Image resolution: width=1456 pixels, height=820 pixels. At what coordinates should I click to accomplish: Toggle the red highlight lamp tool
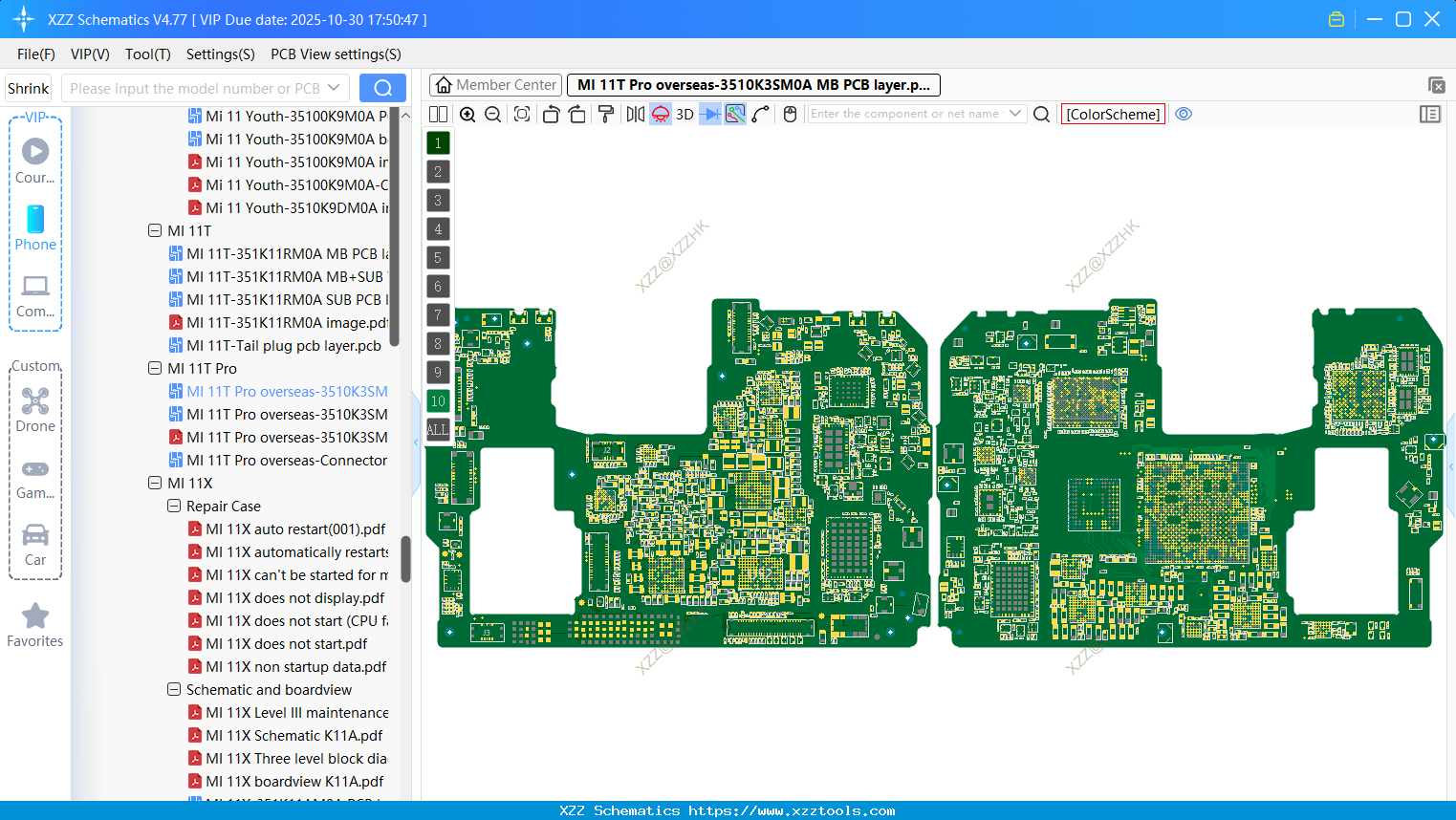659,114
